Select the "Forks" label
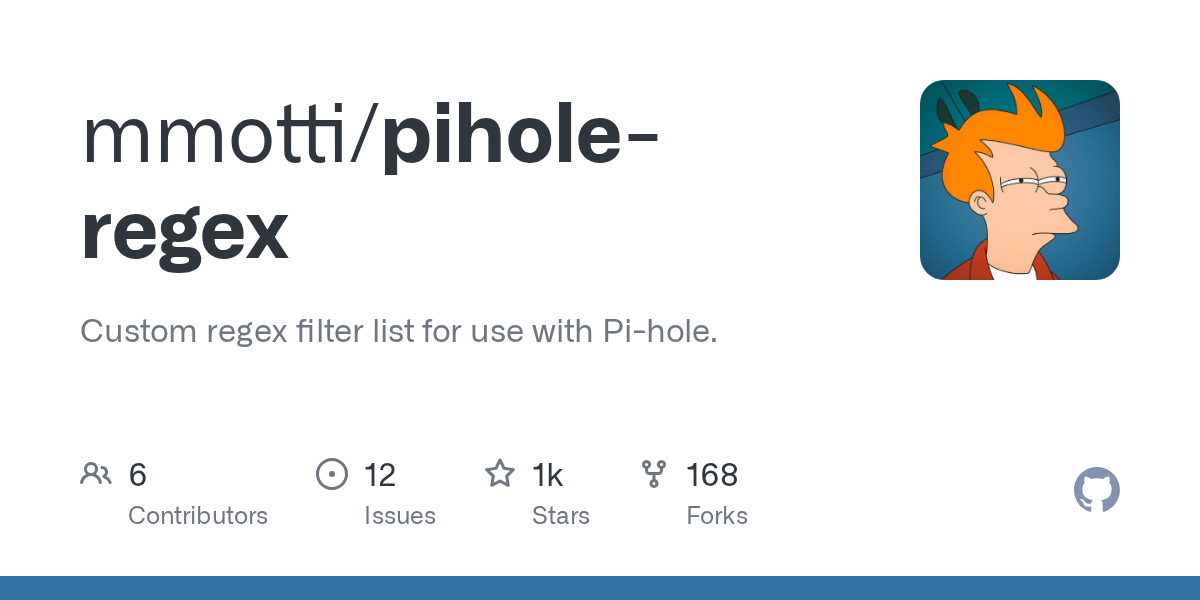Viewport: 1200px width, 600px height. (717, 516)
